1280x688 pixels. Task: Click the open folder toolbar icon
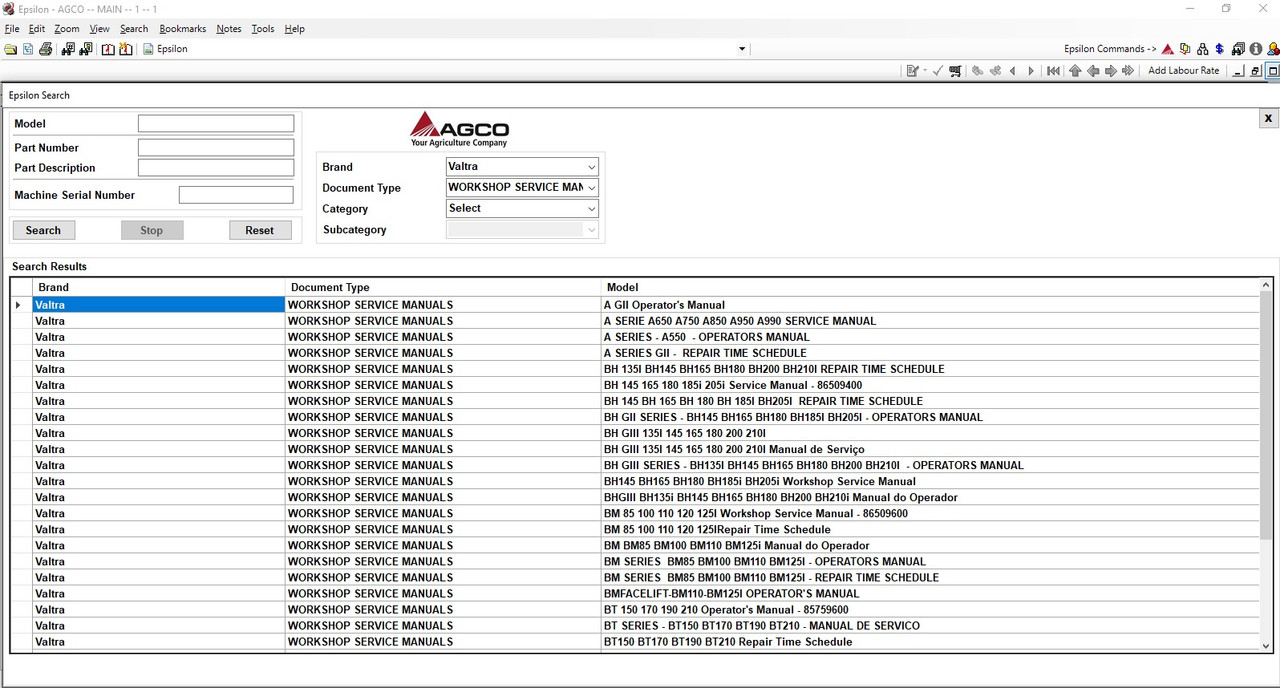11,49
